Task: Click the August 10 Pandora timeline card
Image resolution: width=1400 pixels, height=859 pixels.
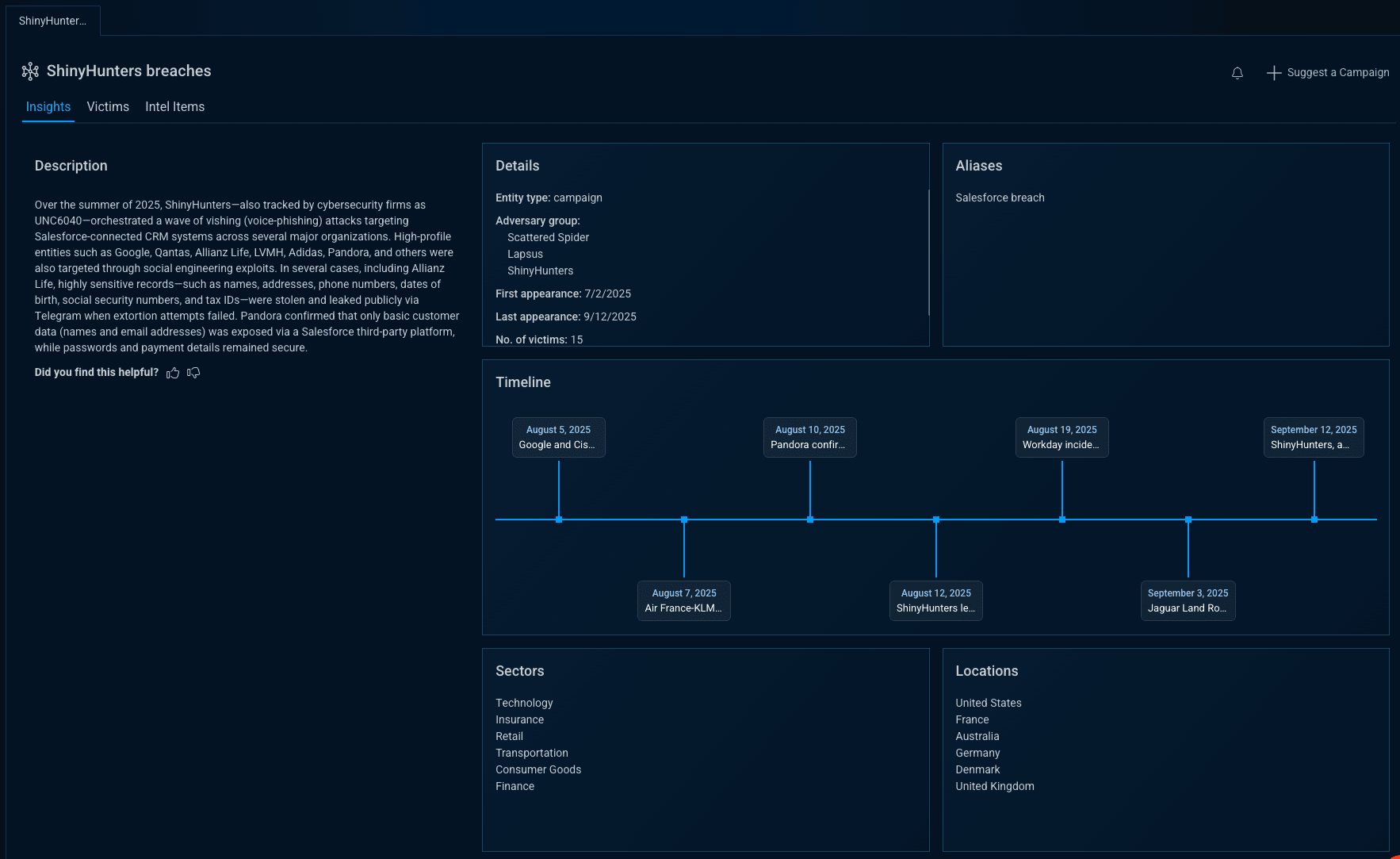Action: click(x=809, y=437)
